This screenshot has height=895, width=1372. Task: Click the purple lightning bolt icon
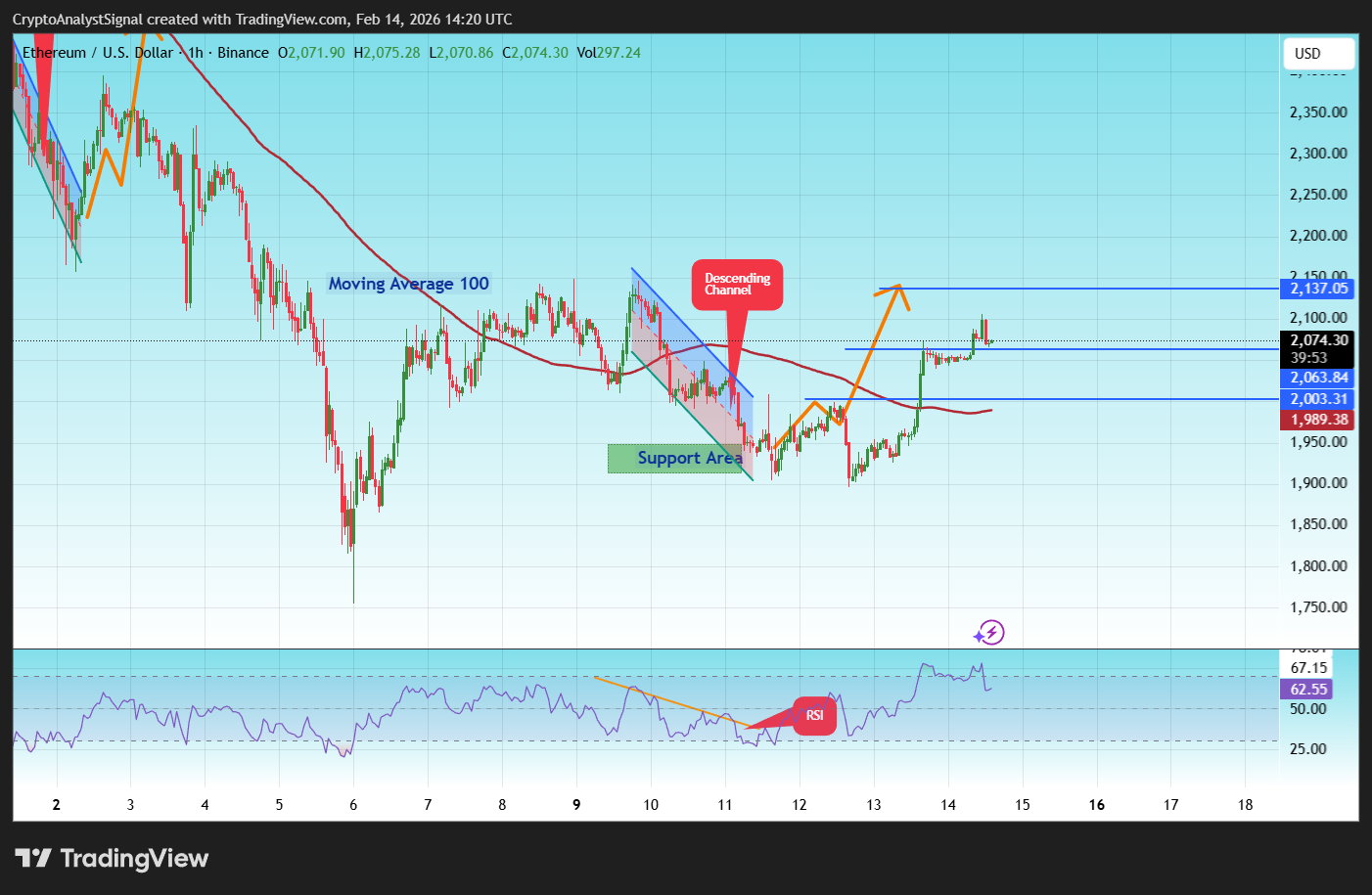click(990, 633)
